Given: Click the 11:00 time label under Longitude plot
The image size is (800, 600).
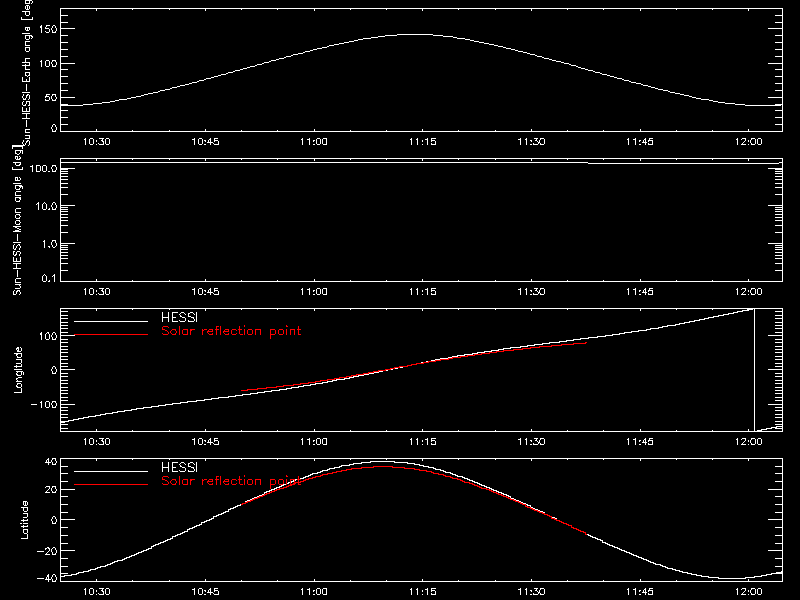Looking at the screenshot, I should (314, 442).
